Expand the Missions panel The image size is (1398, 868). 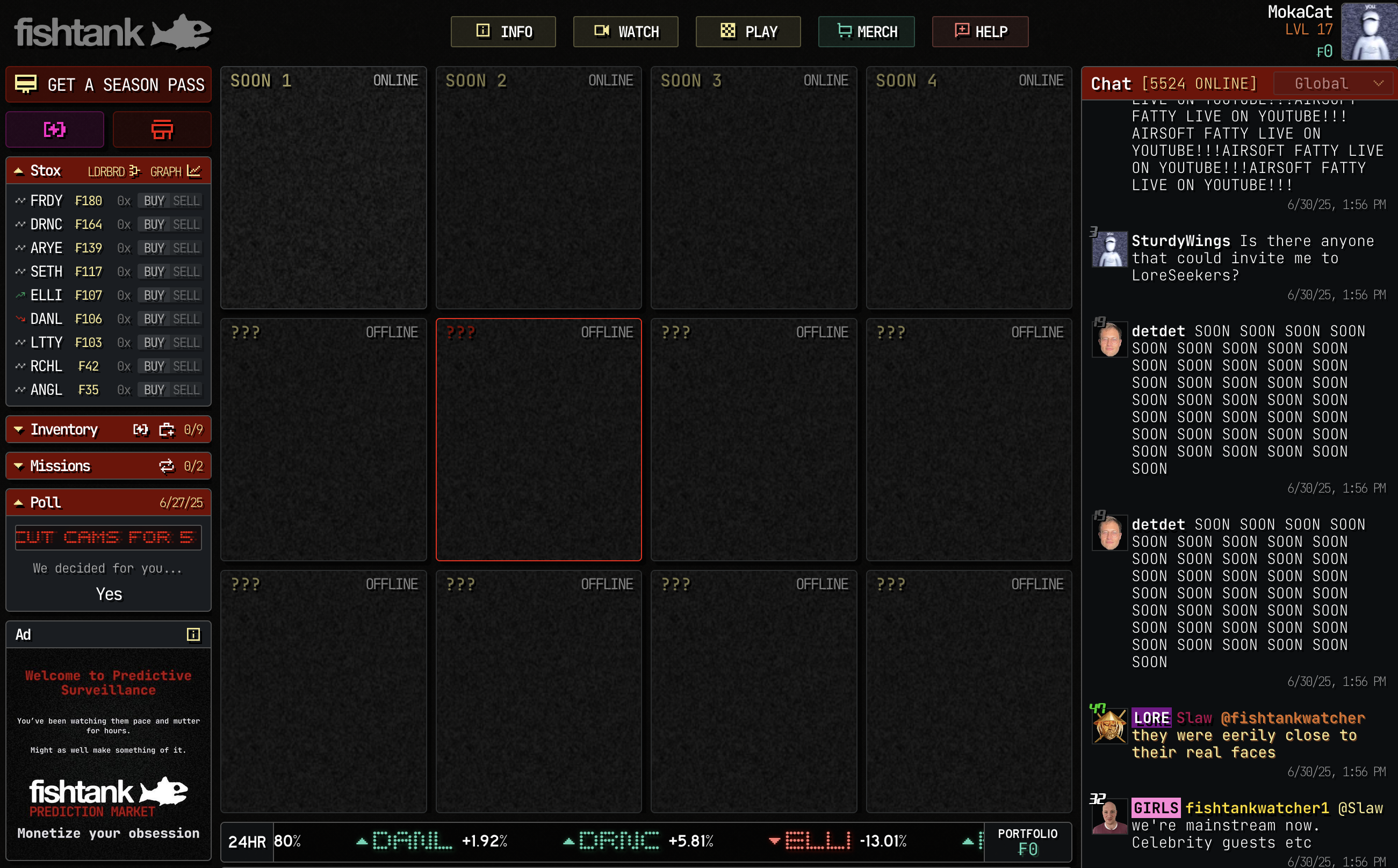(19, 466)
